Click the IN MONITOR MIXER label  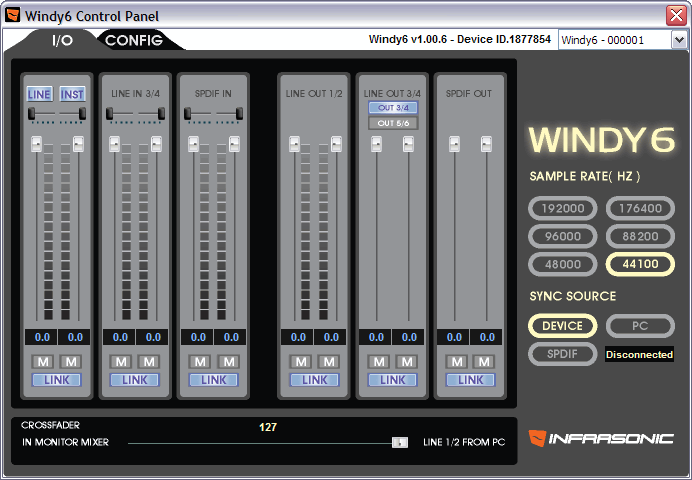pyautogui.click(x=65, y=442)
